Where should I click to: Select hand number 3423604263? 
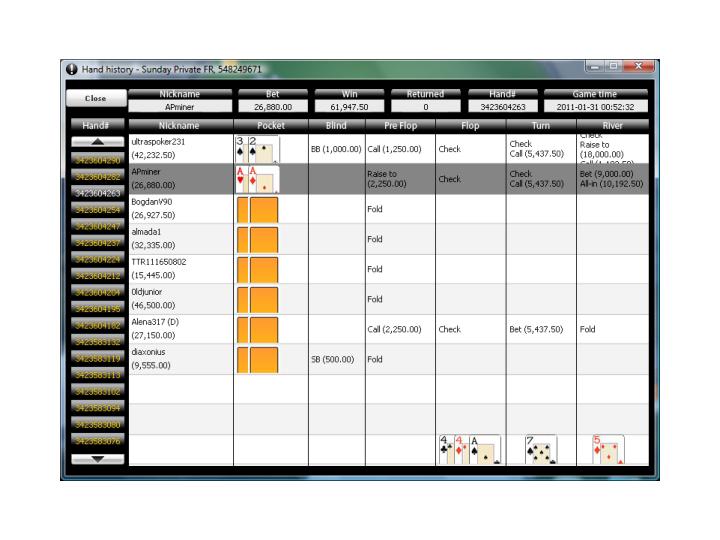pos(96,193)
